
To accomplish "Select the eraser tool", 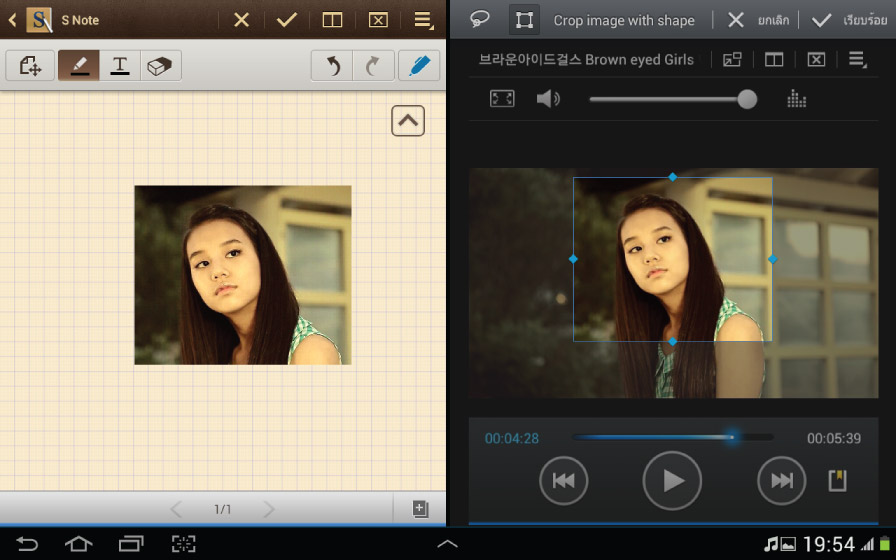I will [x=161, y=65].
